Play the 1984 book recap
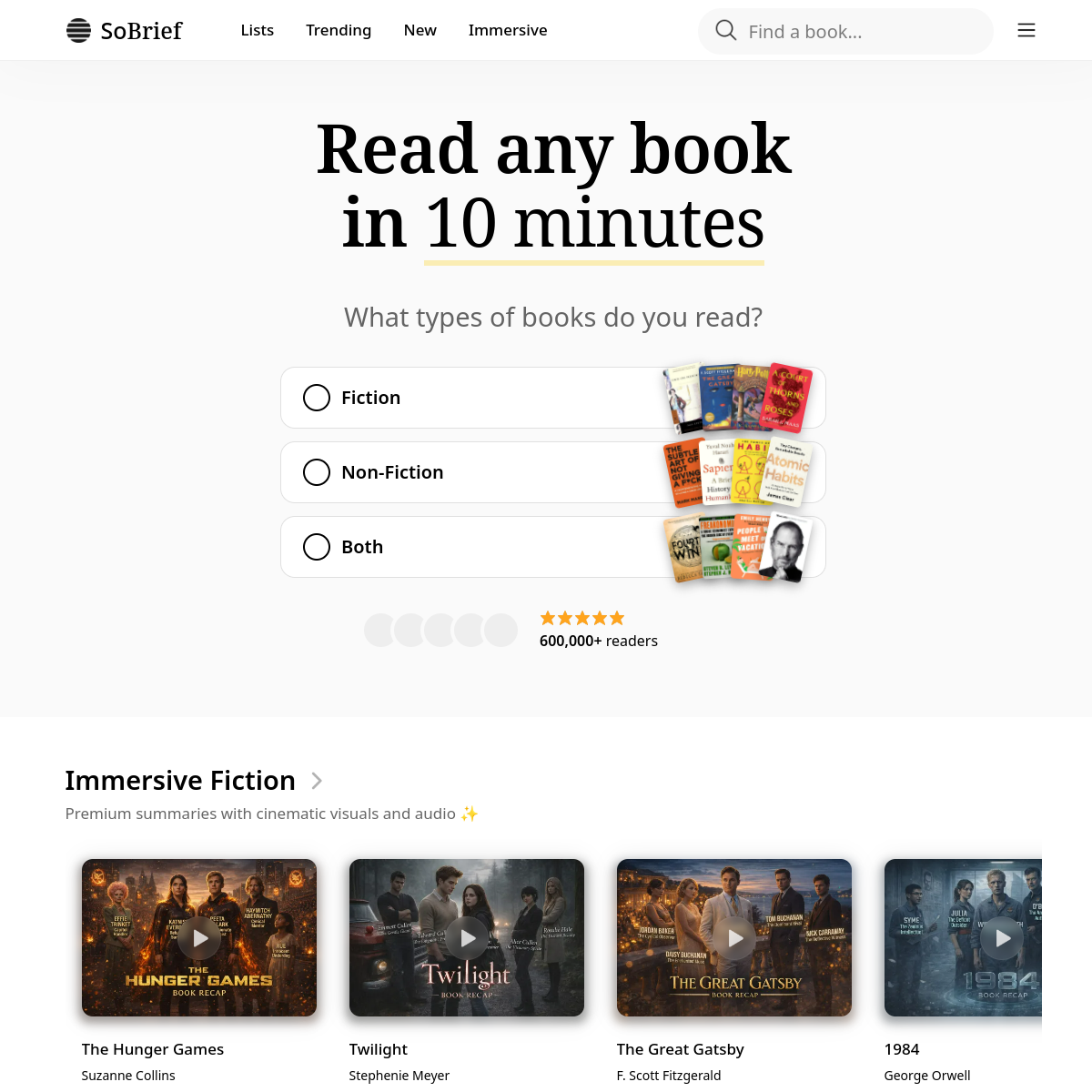Screen dimensions: 1092x1092 pyautogui.click(x=1002, y=938)
